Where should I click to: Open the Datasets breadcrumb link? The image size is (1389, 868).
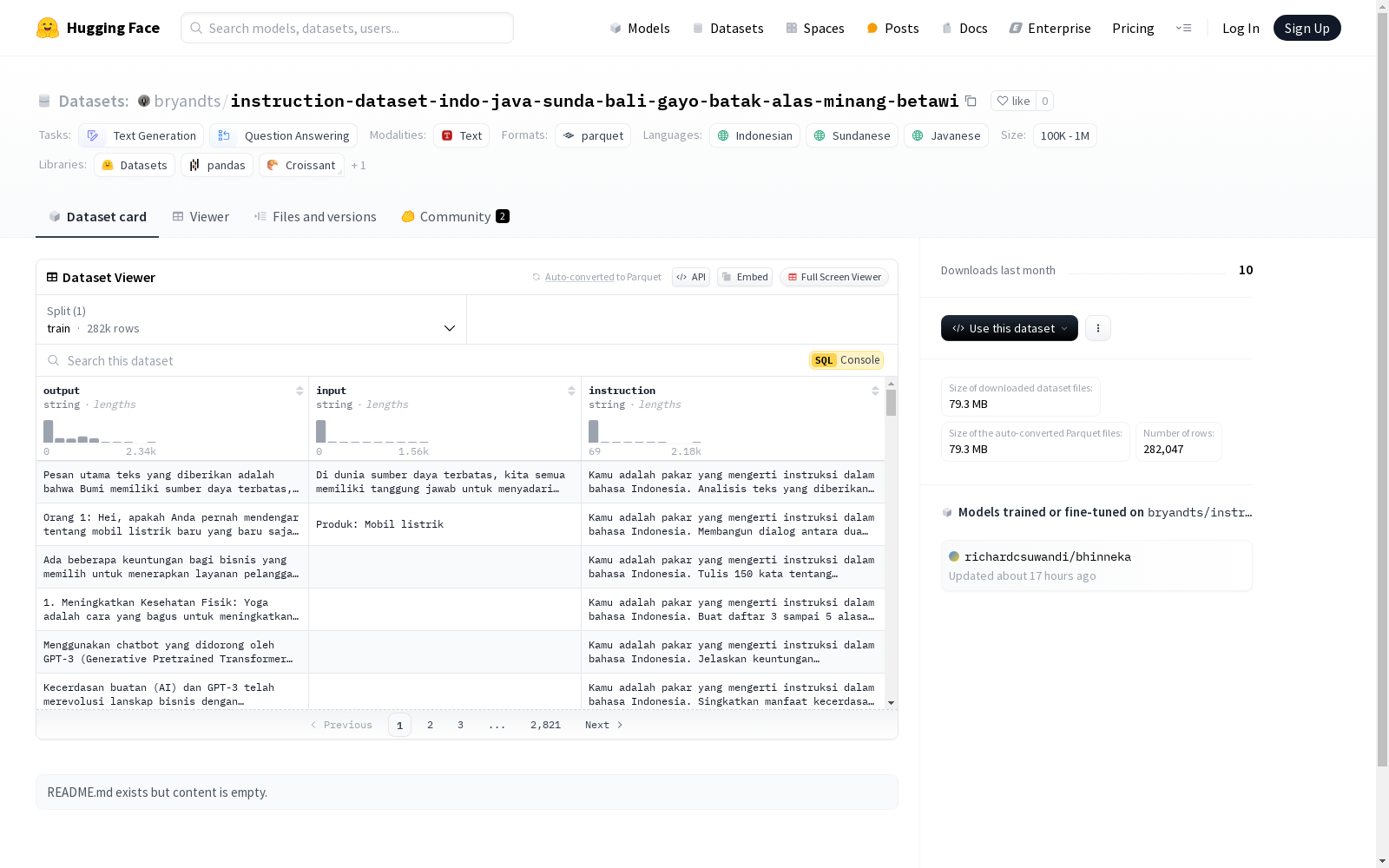[x=94, y=101]
